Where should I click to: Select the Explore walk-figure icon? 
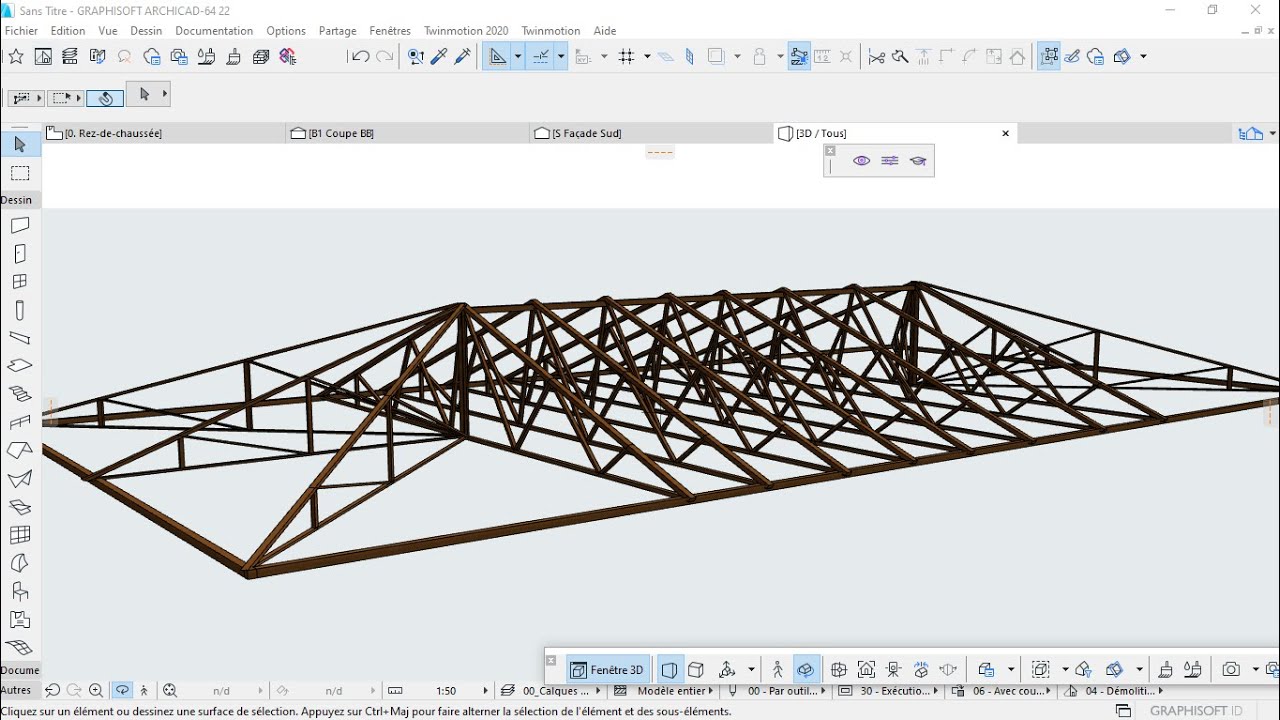tap(778, 670)
